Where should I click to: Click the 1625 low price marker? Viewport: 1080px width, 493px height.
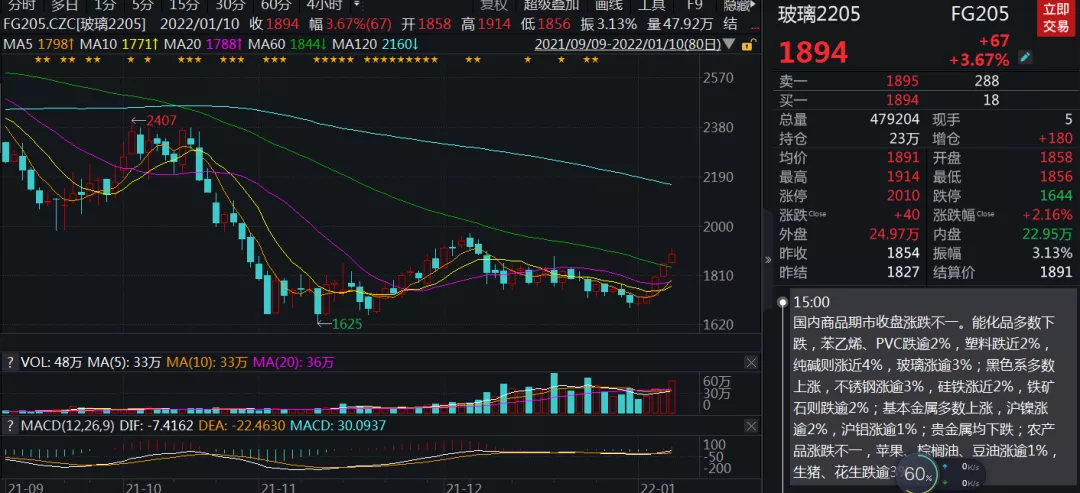[346, 324]
